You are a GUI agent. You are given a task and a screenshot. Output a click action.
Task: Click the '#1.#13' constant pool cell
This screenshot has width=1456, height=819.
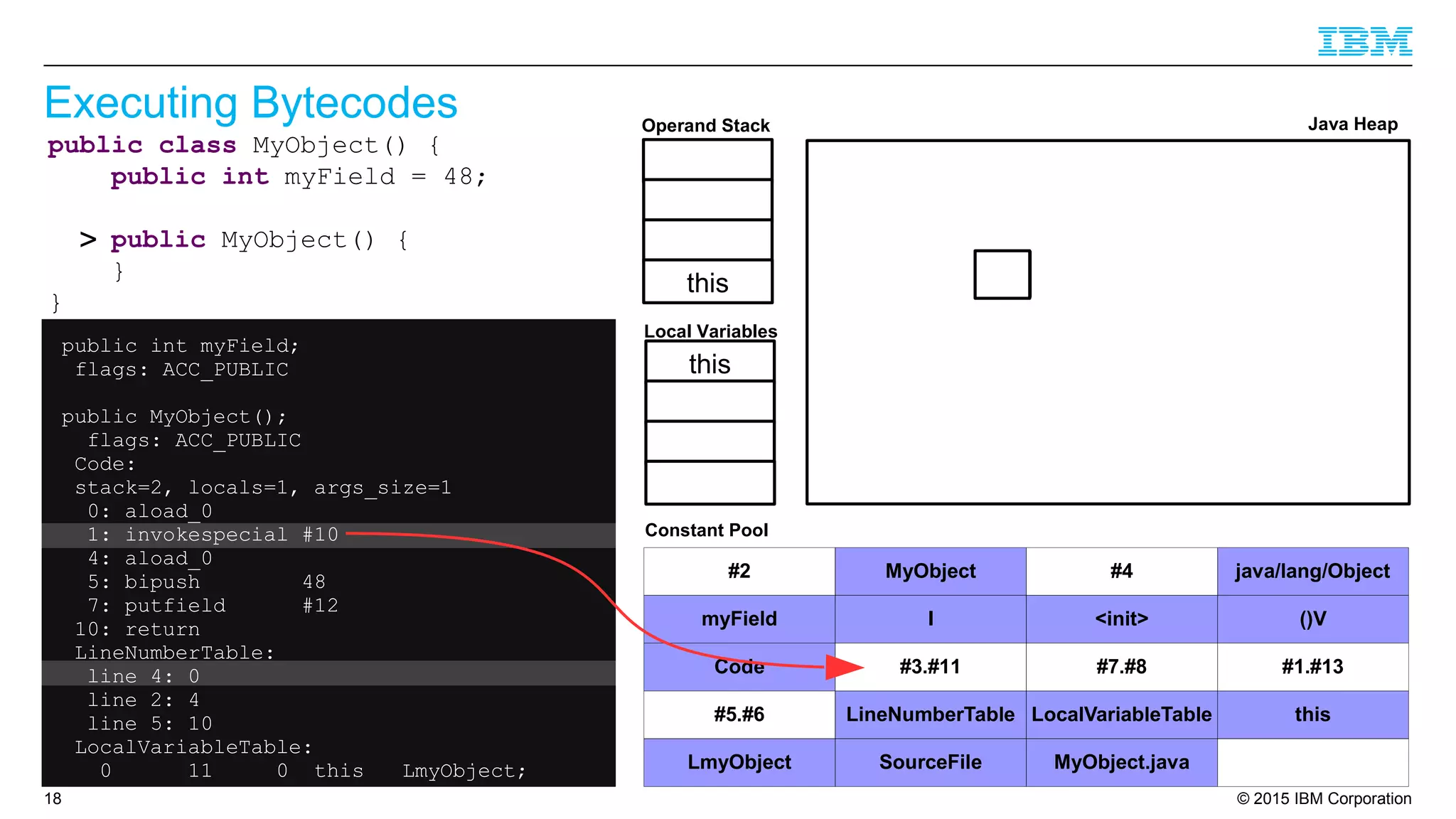[1312, 666]
